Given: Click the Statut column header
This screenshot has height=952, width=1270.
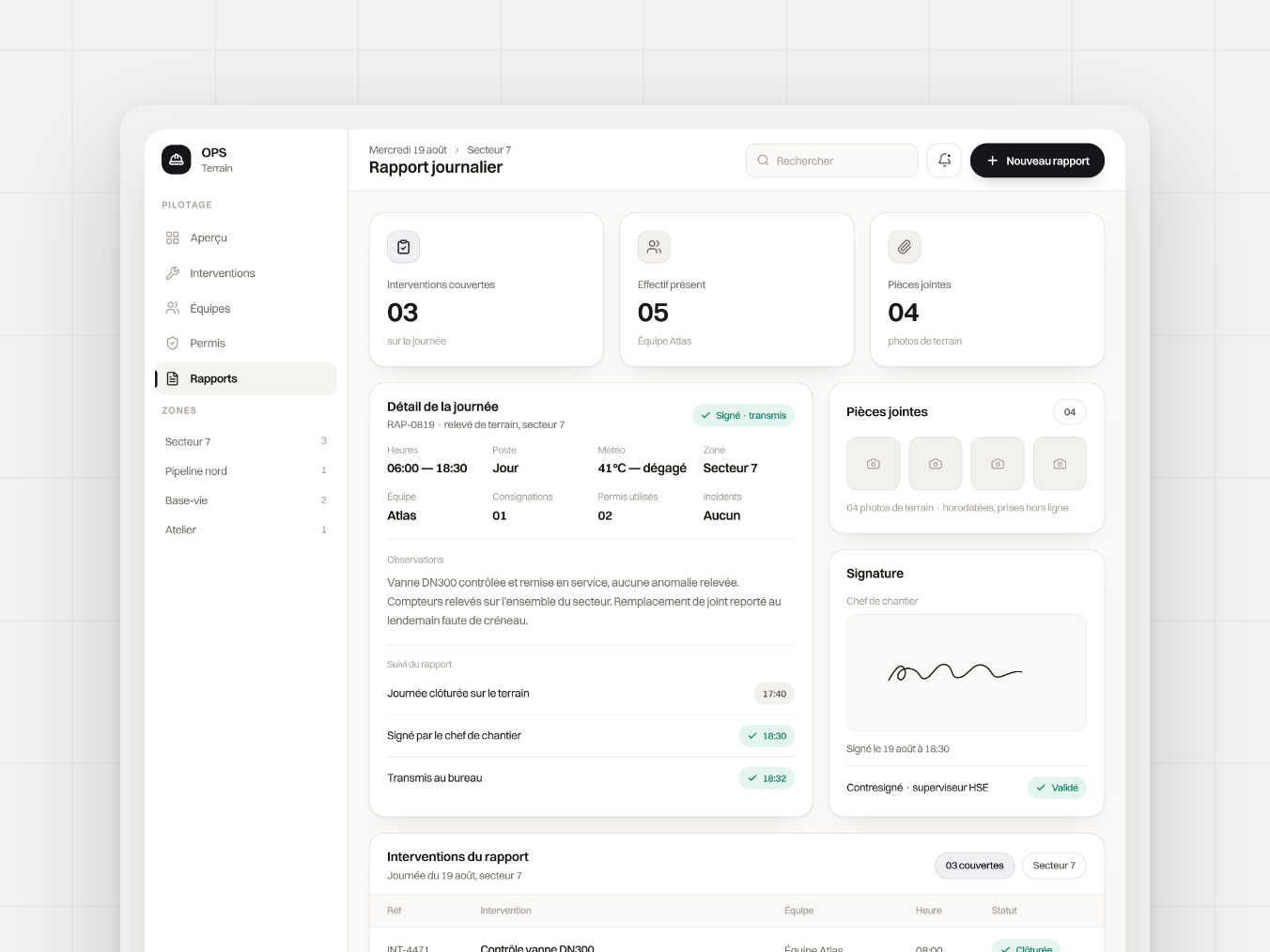Looking at the screenshot, I should coord(1004,911).
